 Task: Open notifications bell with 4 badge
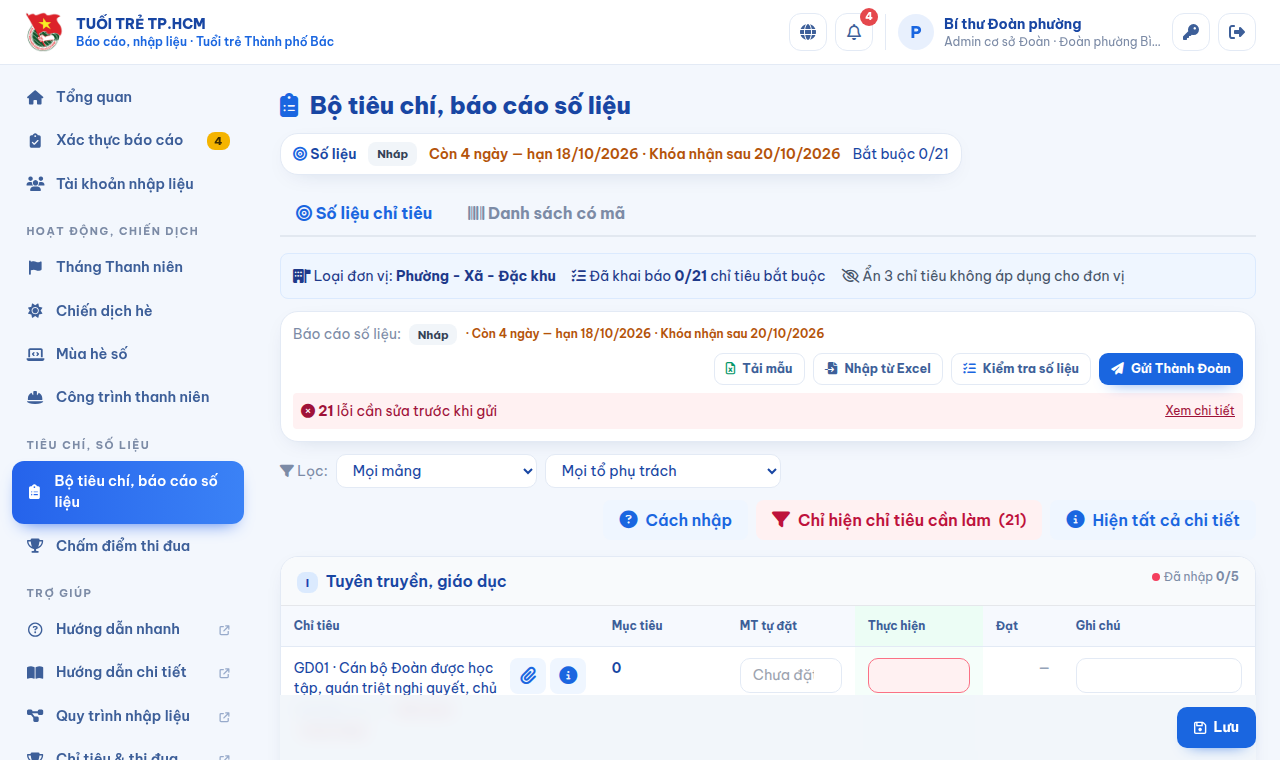tap(854, 32)
